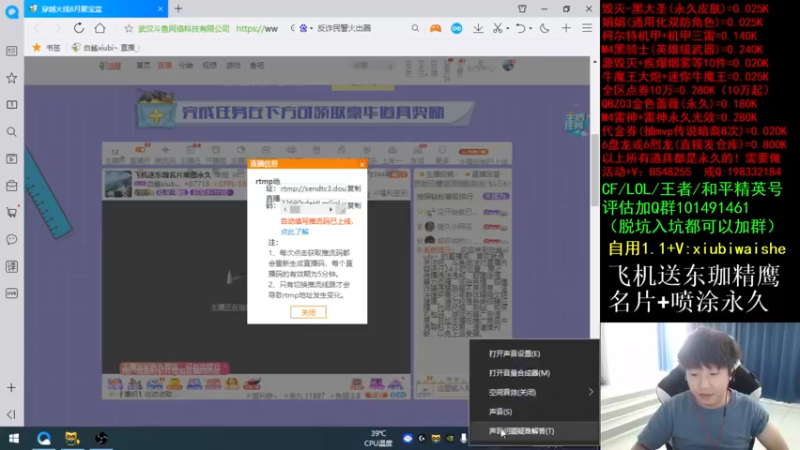The width and height of the screenshot is (800, 450).
Task: Click scroll right arrow in stream code field
Action: click(x=331, y=210)
